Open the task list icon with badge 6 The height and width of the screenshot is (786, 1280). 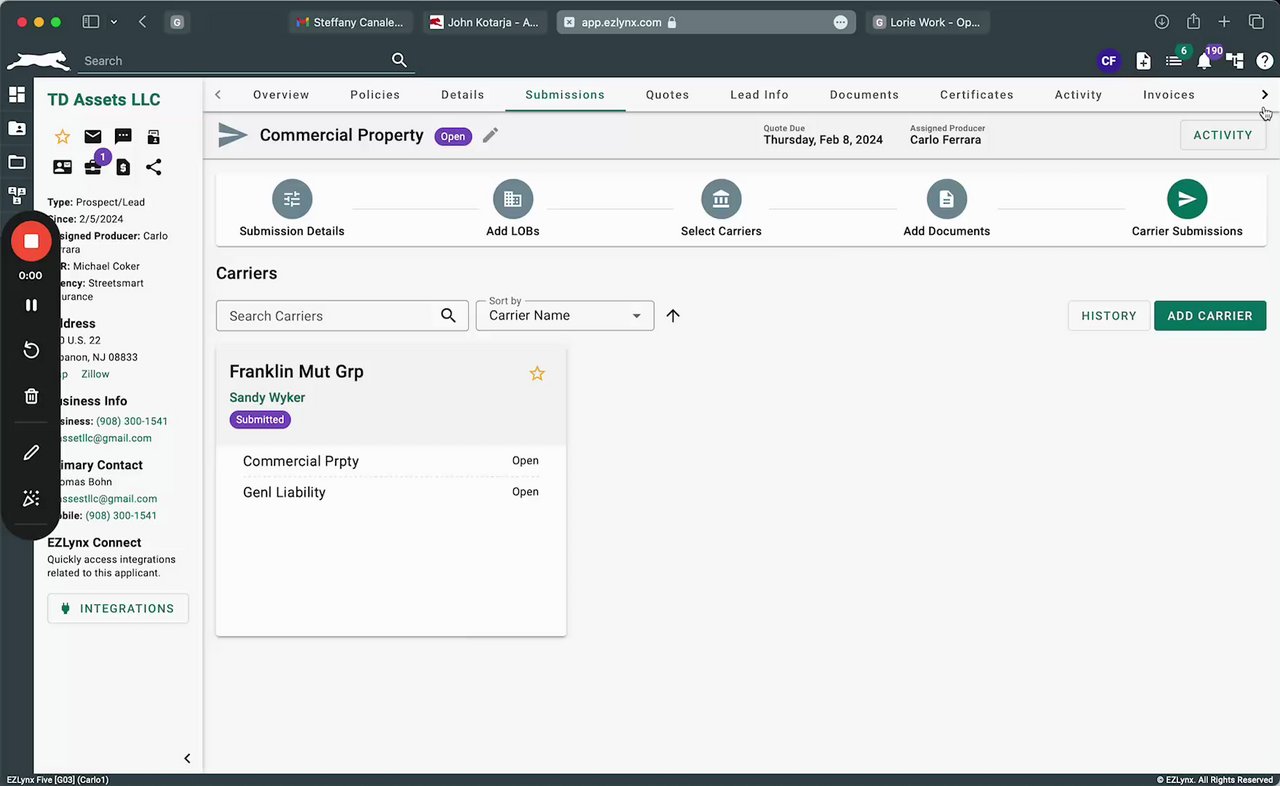[x=1174, y=61]
